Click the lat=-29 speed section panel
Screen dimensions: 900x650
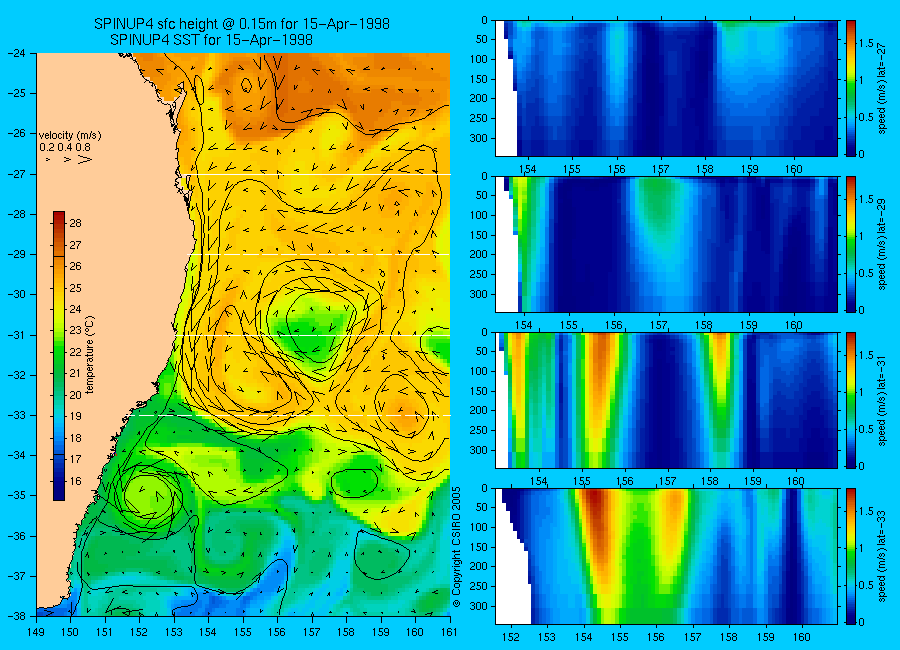click(666, 244)
